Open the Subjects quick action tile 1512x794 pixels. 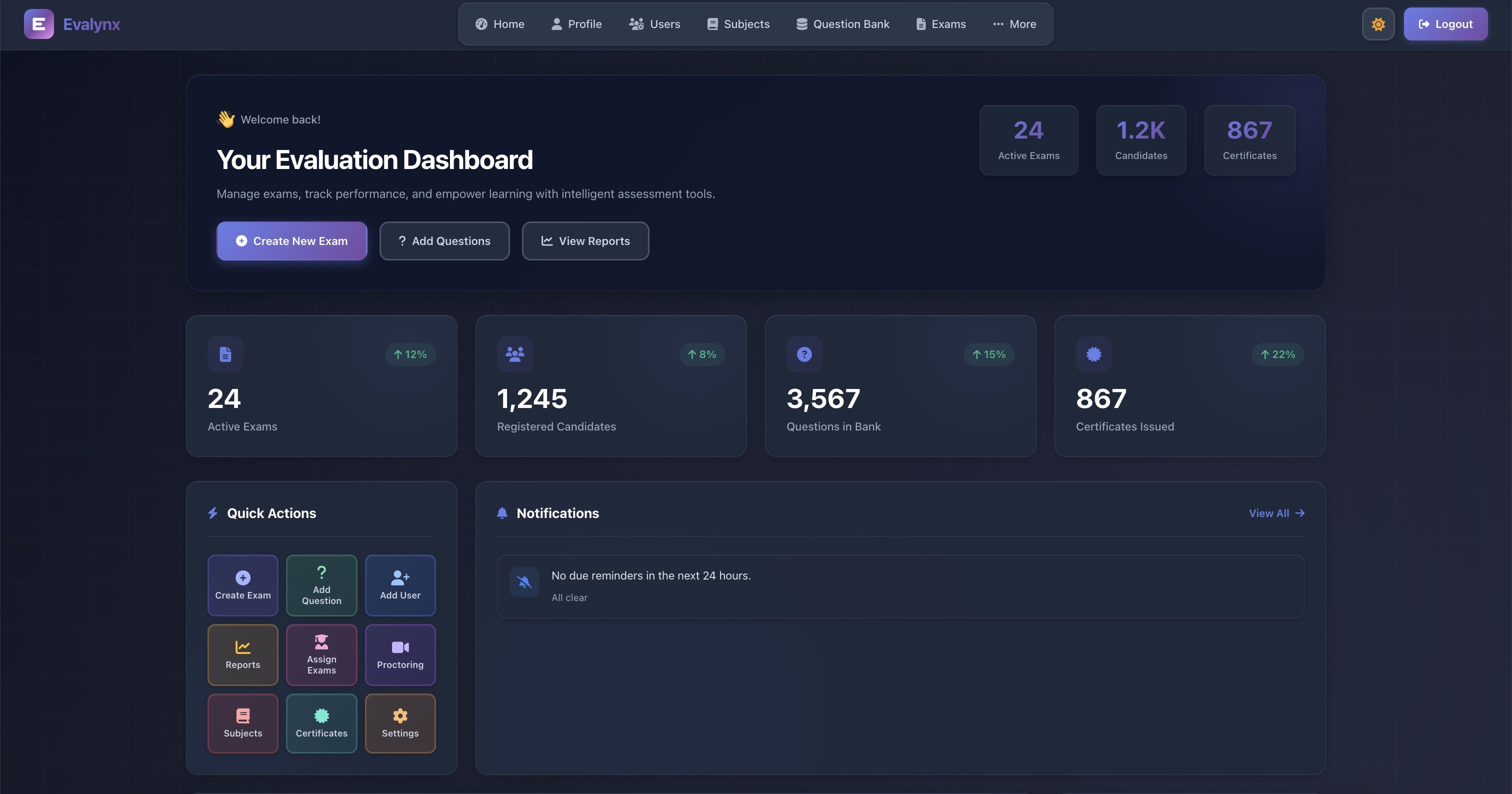pyautogui.click(x=242, y=723)
